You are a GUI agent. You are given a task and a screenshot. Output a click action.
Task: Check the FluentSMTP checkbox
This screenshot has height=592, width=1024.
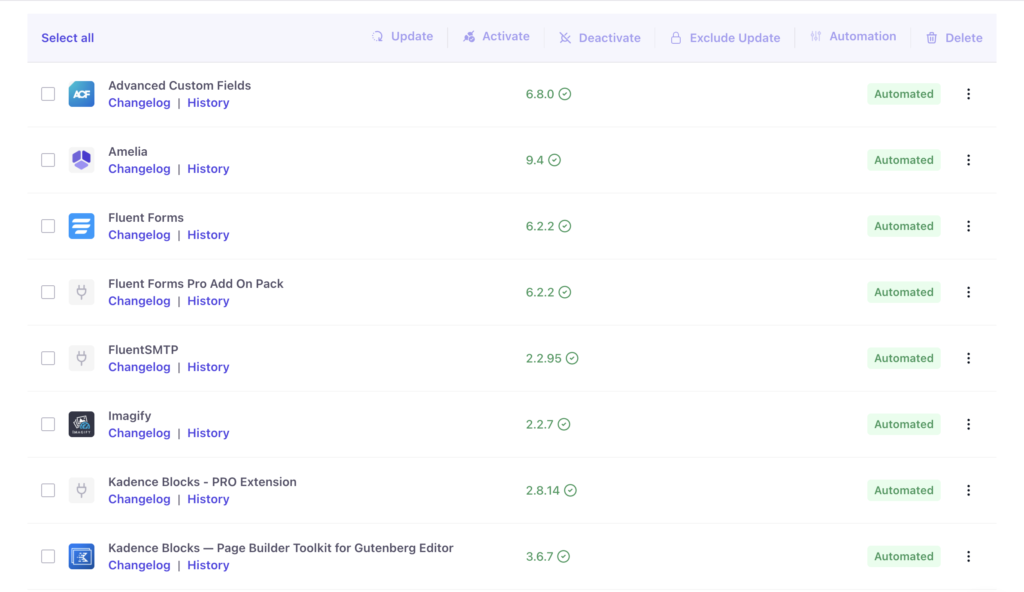48,358
